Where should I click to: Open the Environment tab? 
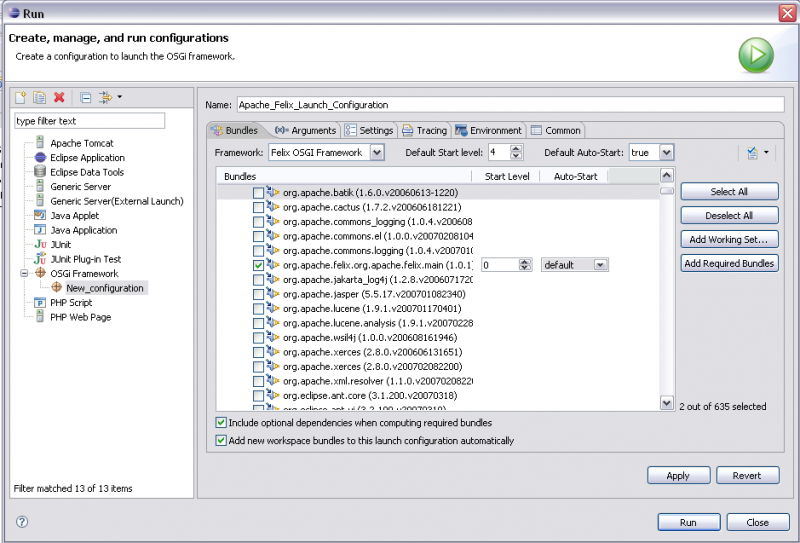pyautogui.click(x=488, y=131)
